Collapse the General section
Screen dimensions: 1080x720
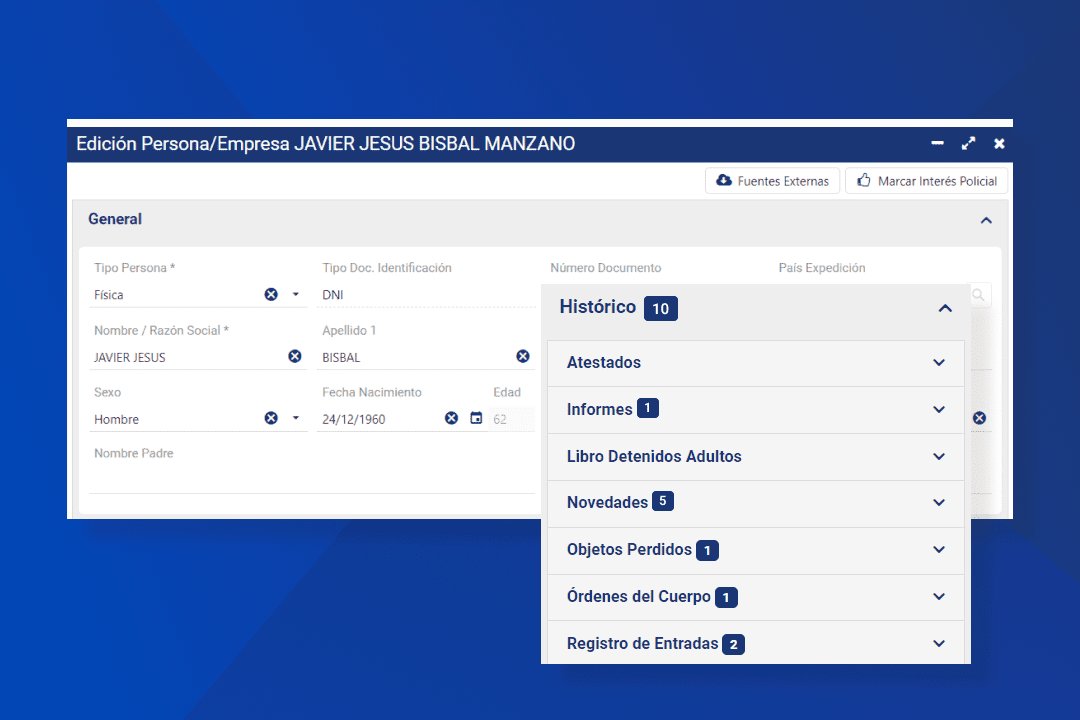click(x=986, y=220)
